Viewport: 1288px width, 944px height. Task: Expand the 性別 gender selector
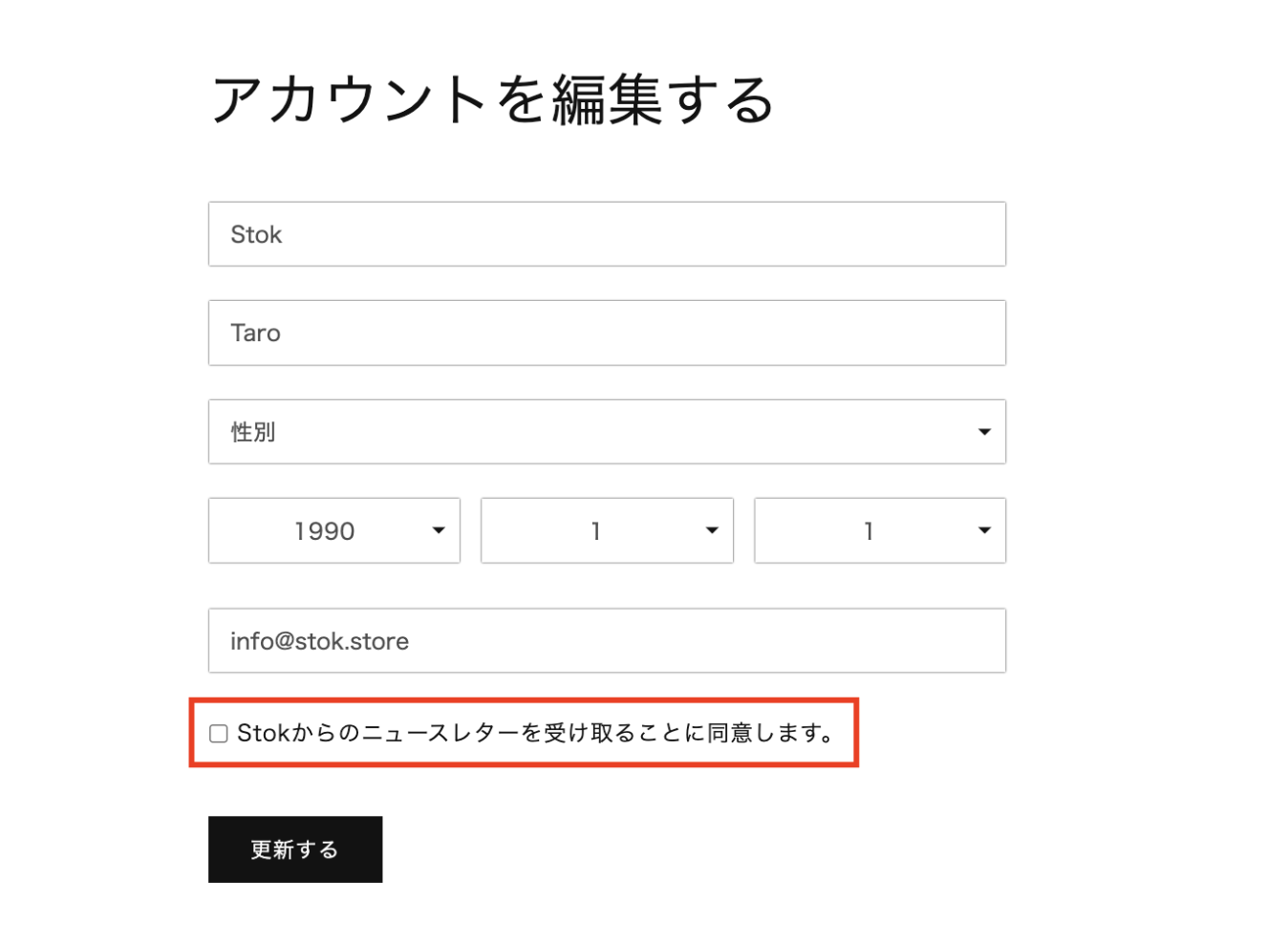(x=607, y=432)
